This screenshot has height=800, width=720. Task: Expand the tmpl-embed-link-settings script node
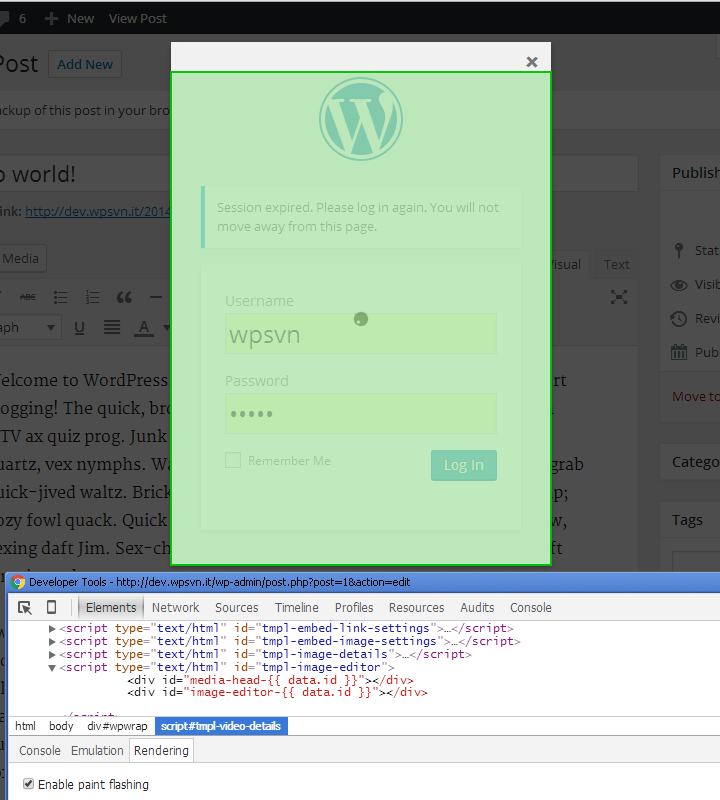pos(52,628)
